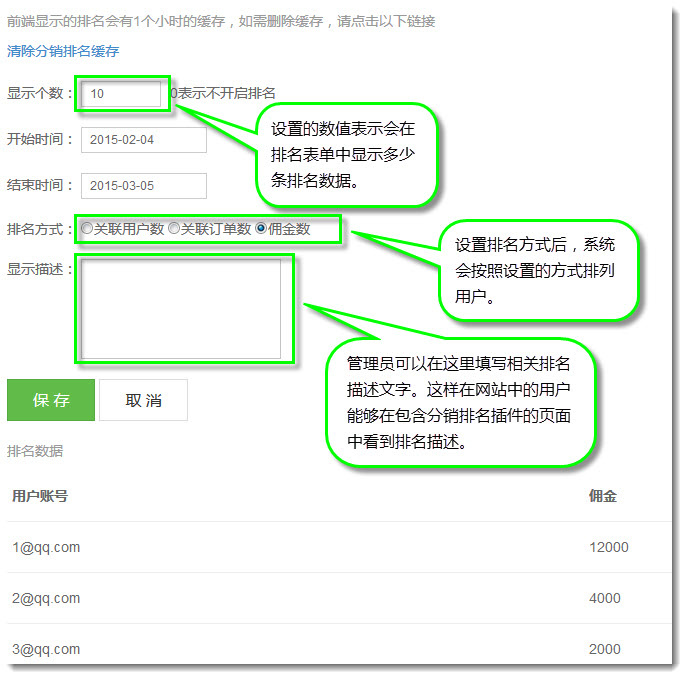Click the 4000 commission value
This screenshot has width=687, height=679.
(604, 598)
